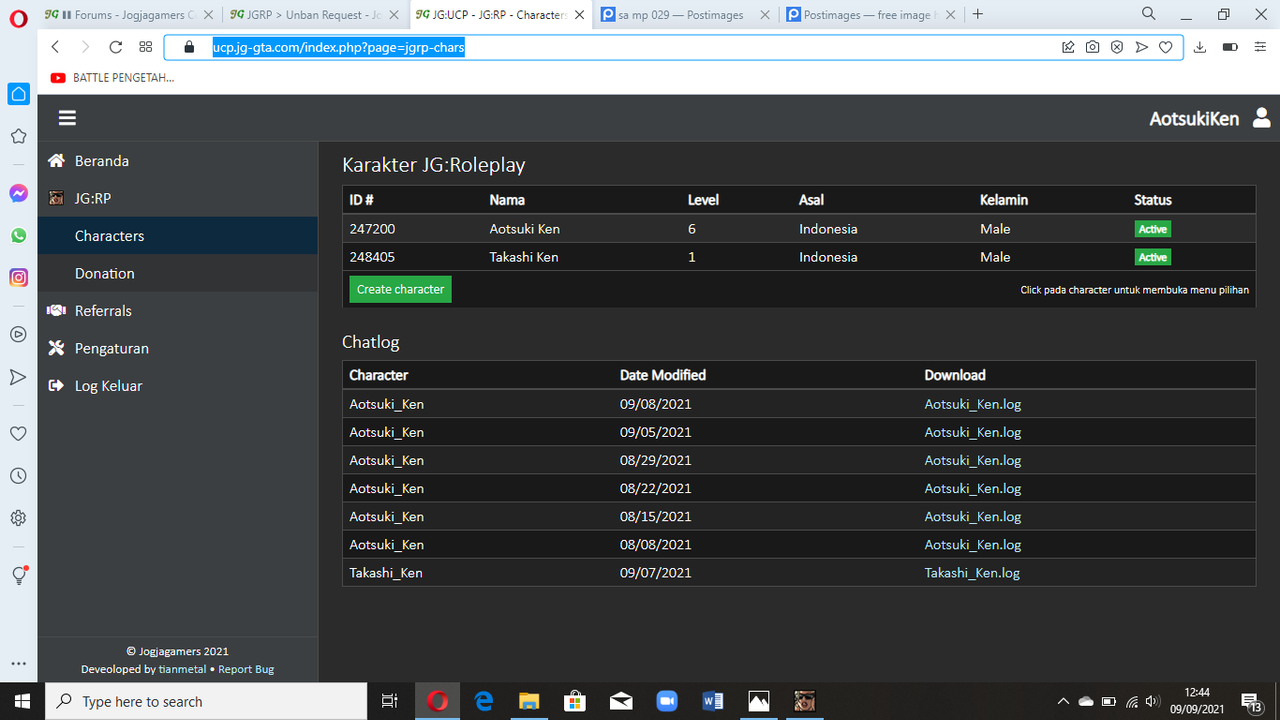Open history clock icon in sidebar
The width and height of the screenshot is (1280, 720).
pos(18,476)
